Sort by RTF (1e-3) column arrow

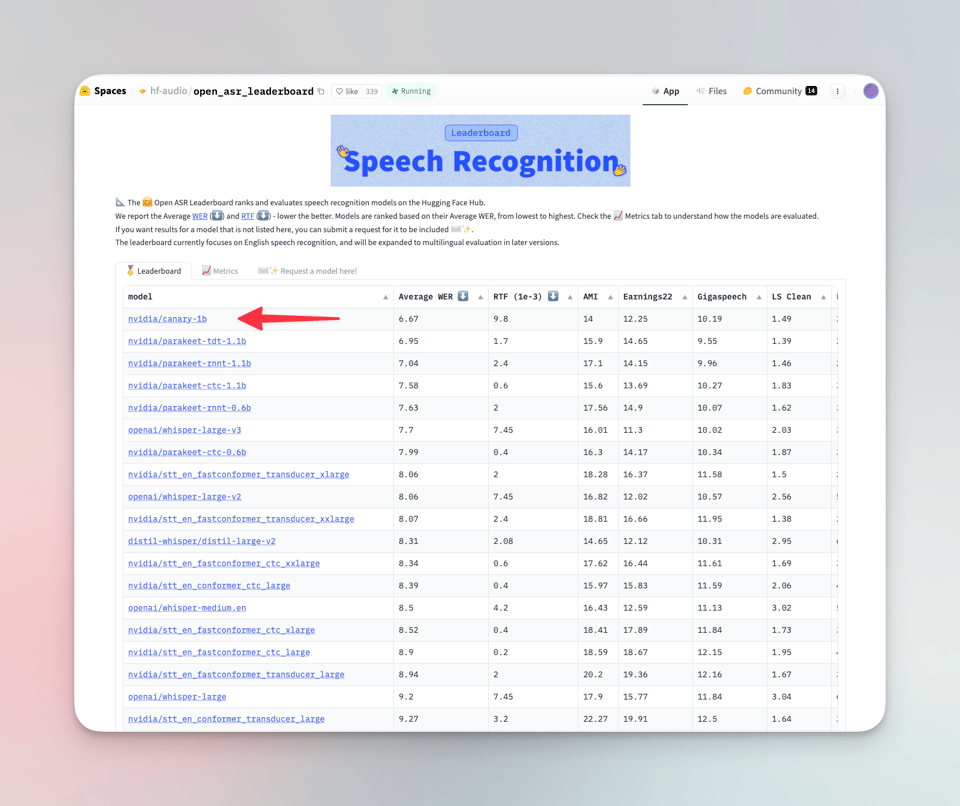[x=569, y=297]
